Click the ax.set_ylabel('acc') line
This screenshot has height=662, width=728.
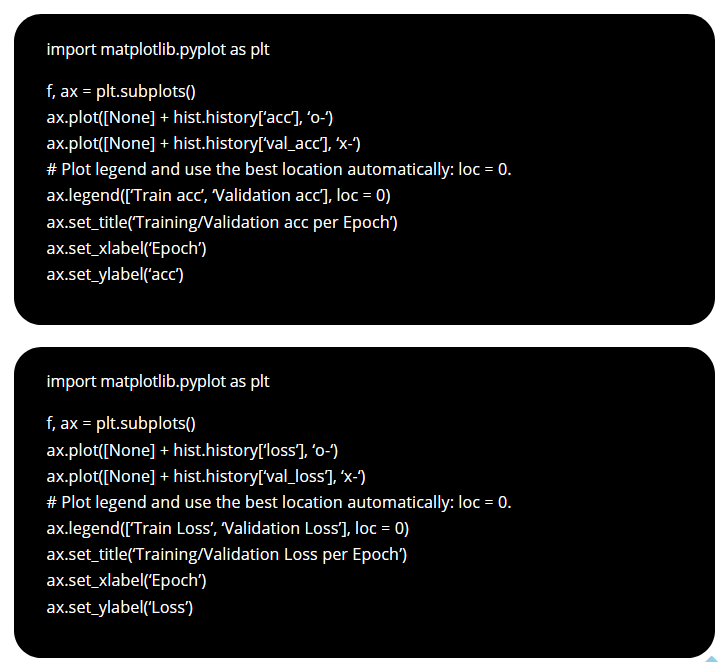coord(115,274)
